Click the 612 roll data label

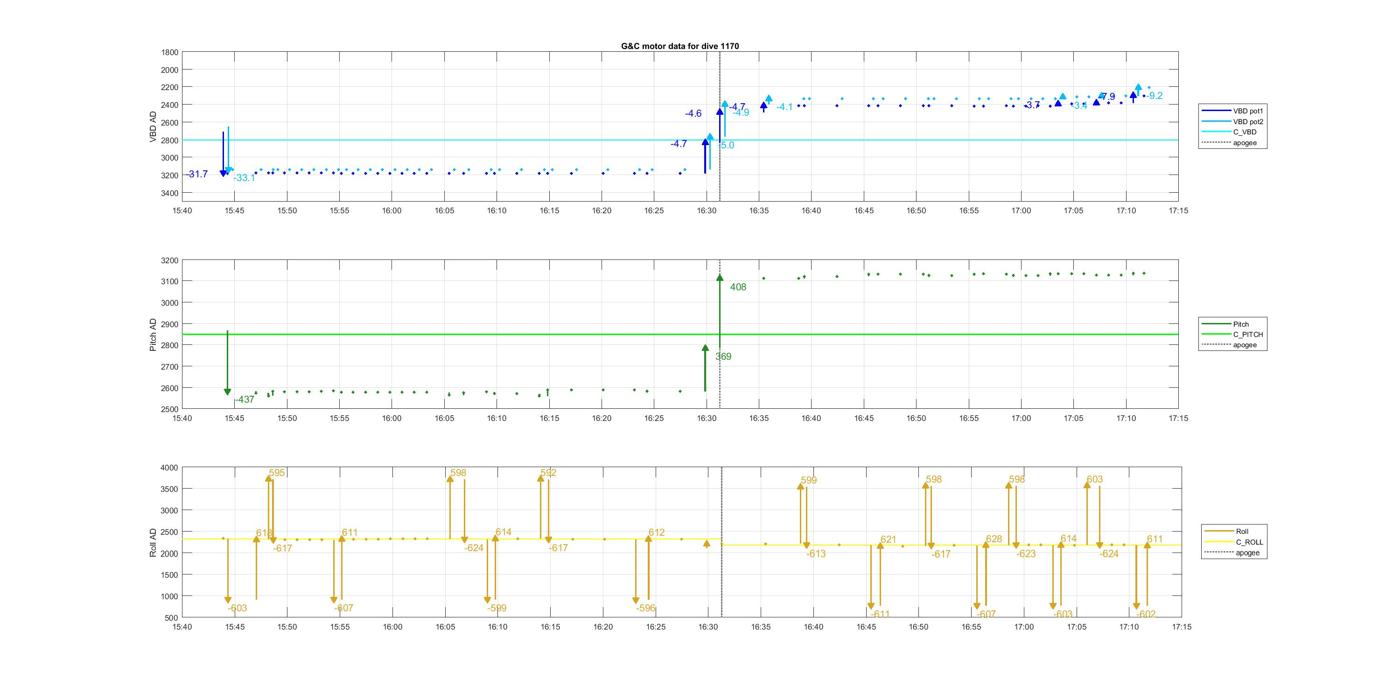coord(656,533)
